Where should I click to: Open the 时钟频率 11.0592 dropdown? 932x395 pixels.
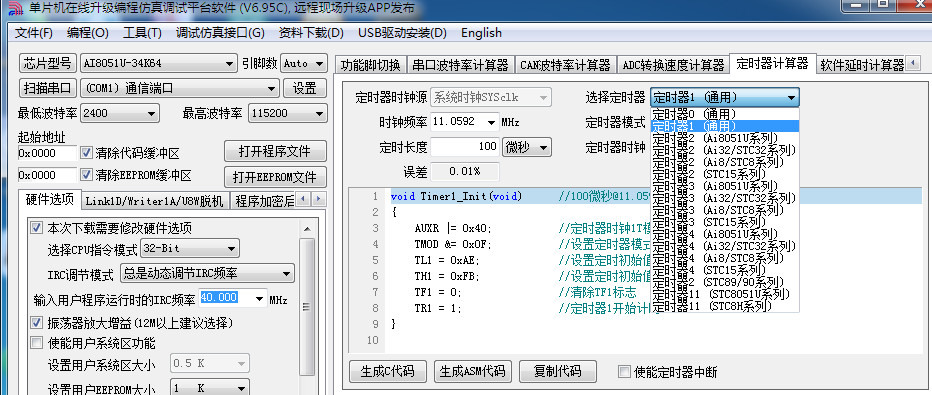point(492,122)
